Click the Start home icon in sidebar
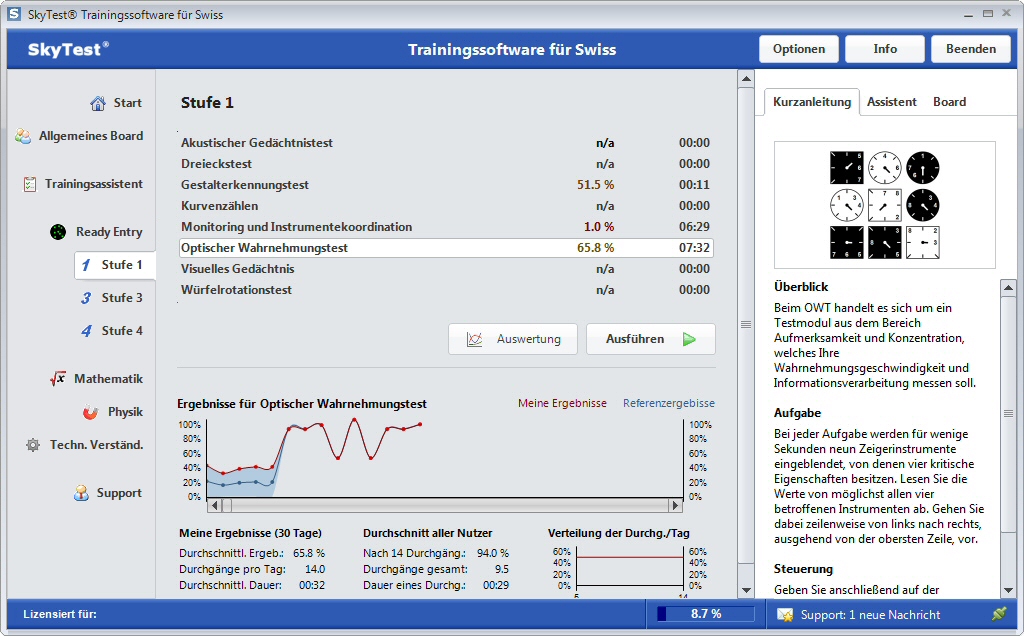 (97, 103)
